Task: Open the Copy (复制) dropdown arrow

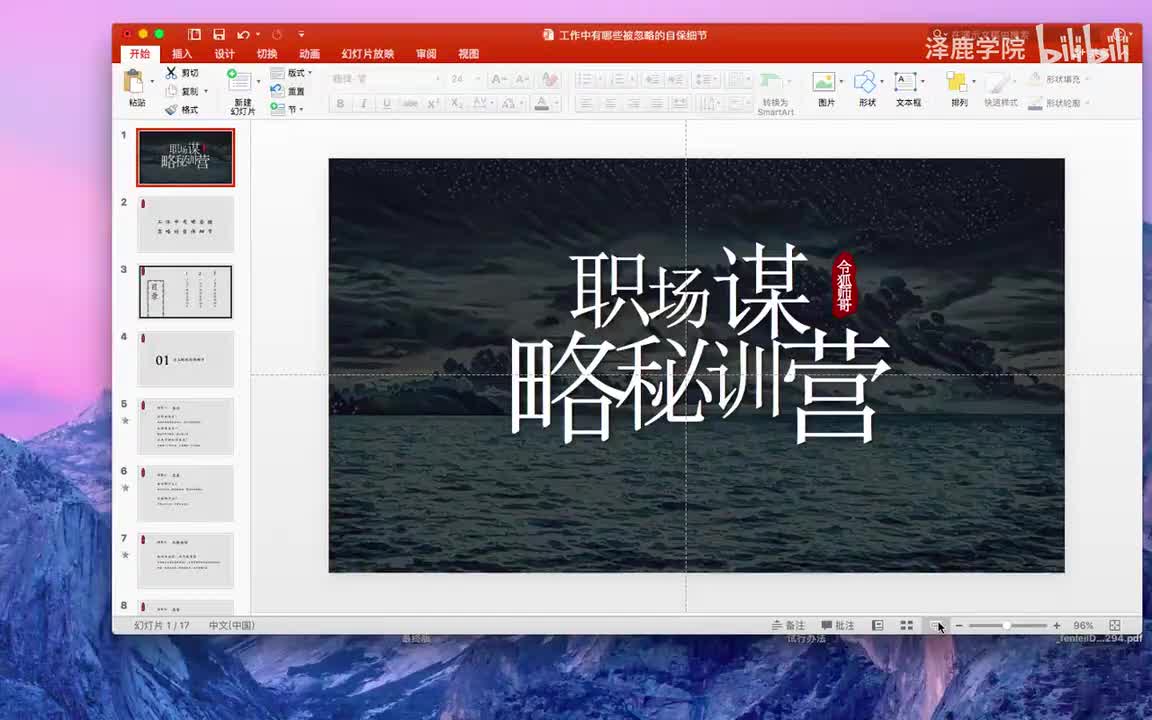Action: 206,91
